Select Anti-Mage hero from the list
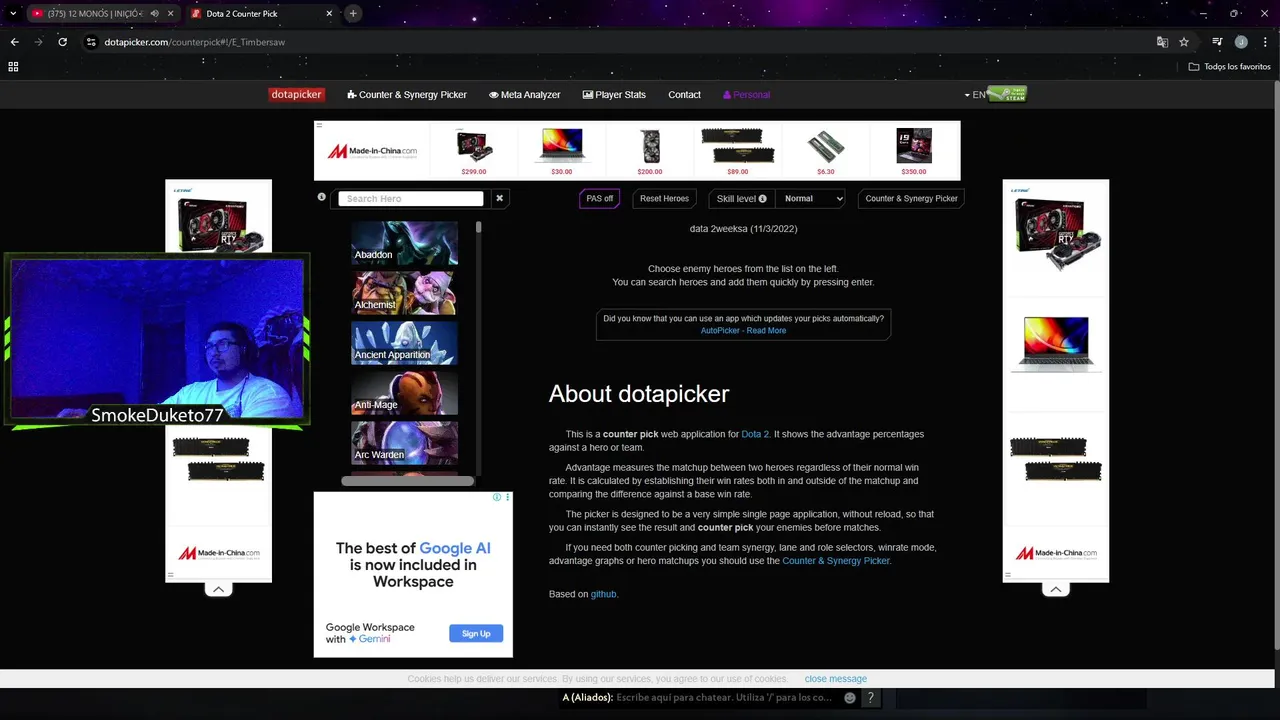Screen dimensions: 1280x720 click(x=404, y=393)
